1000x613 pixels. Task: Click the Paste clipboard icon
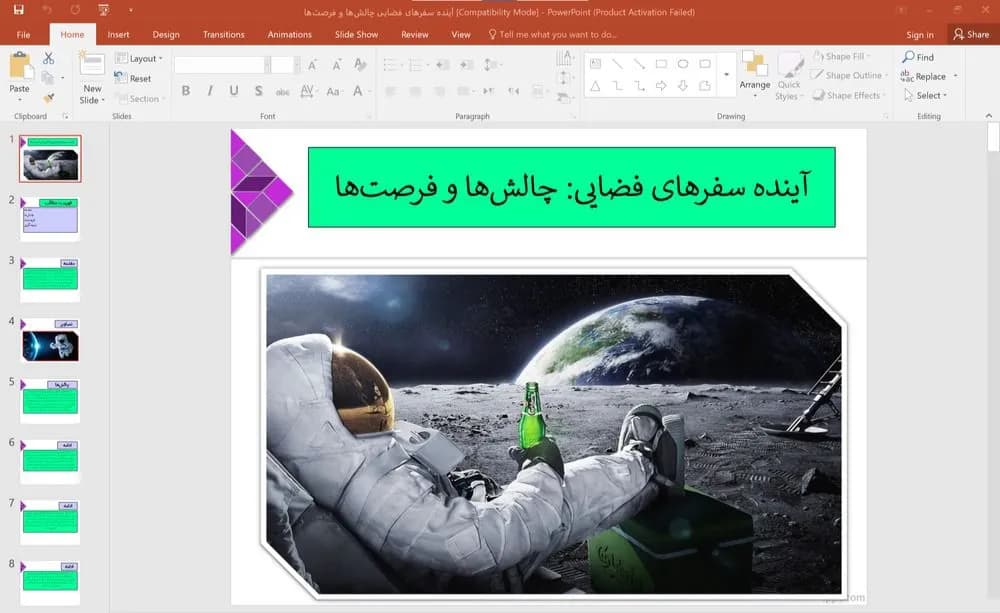pos(20,66)
